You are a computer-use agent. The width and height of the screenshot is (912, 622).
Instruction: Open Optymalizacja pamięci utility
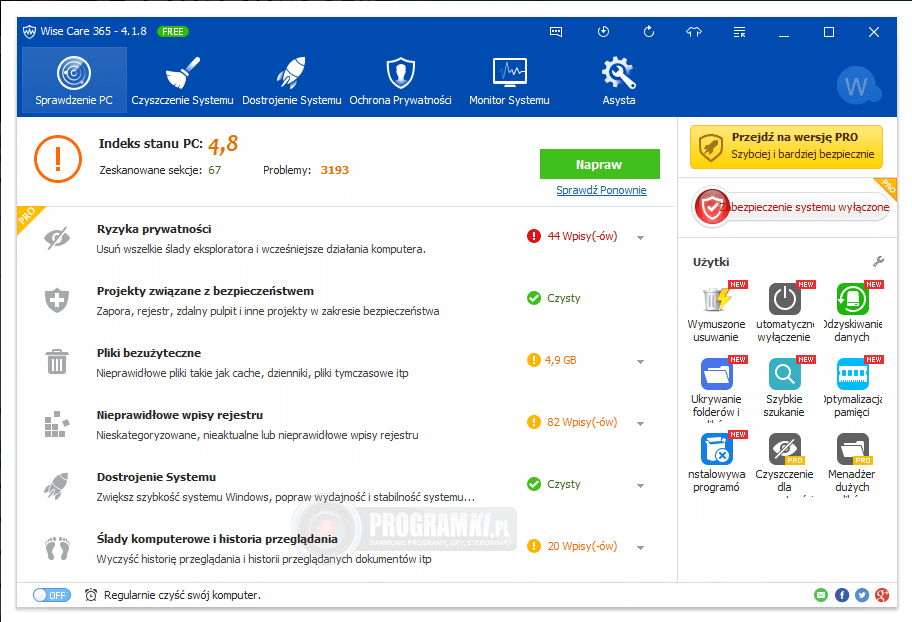pyautogui.click(x=852, y=388)
